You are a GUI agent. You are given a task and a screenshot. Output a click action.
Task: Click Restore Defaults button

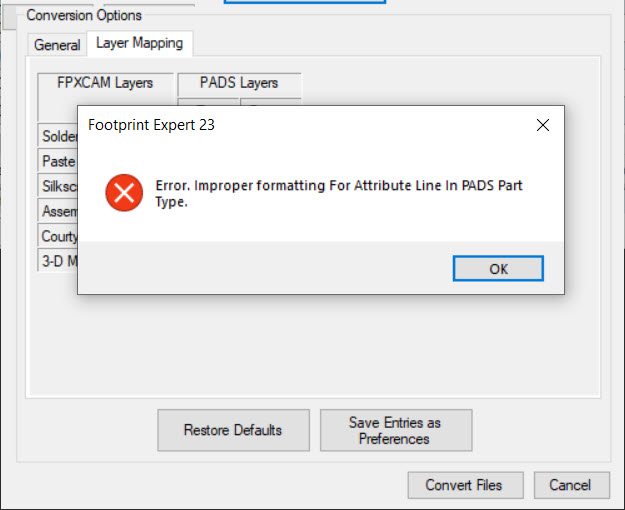pos(233,430)
